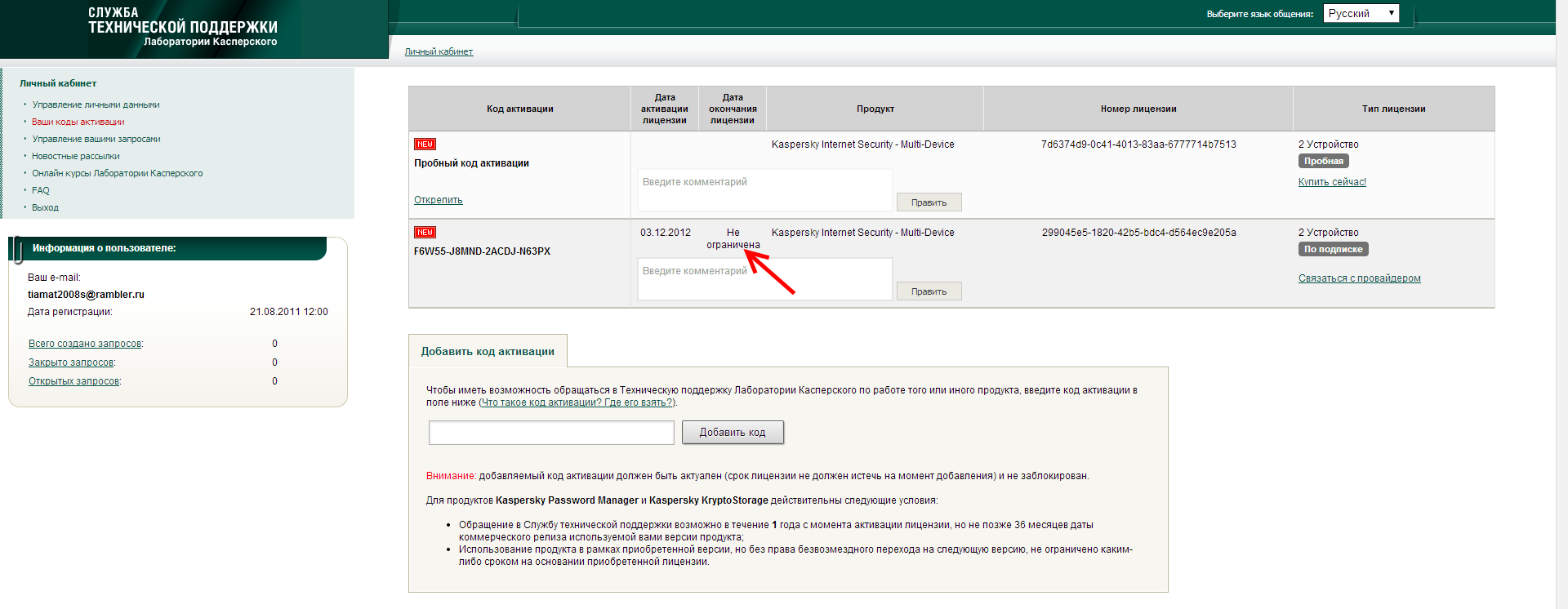Click license number 7d6374d9-0c41-4013-83aa-6777714b7513

coord(1138,144)
